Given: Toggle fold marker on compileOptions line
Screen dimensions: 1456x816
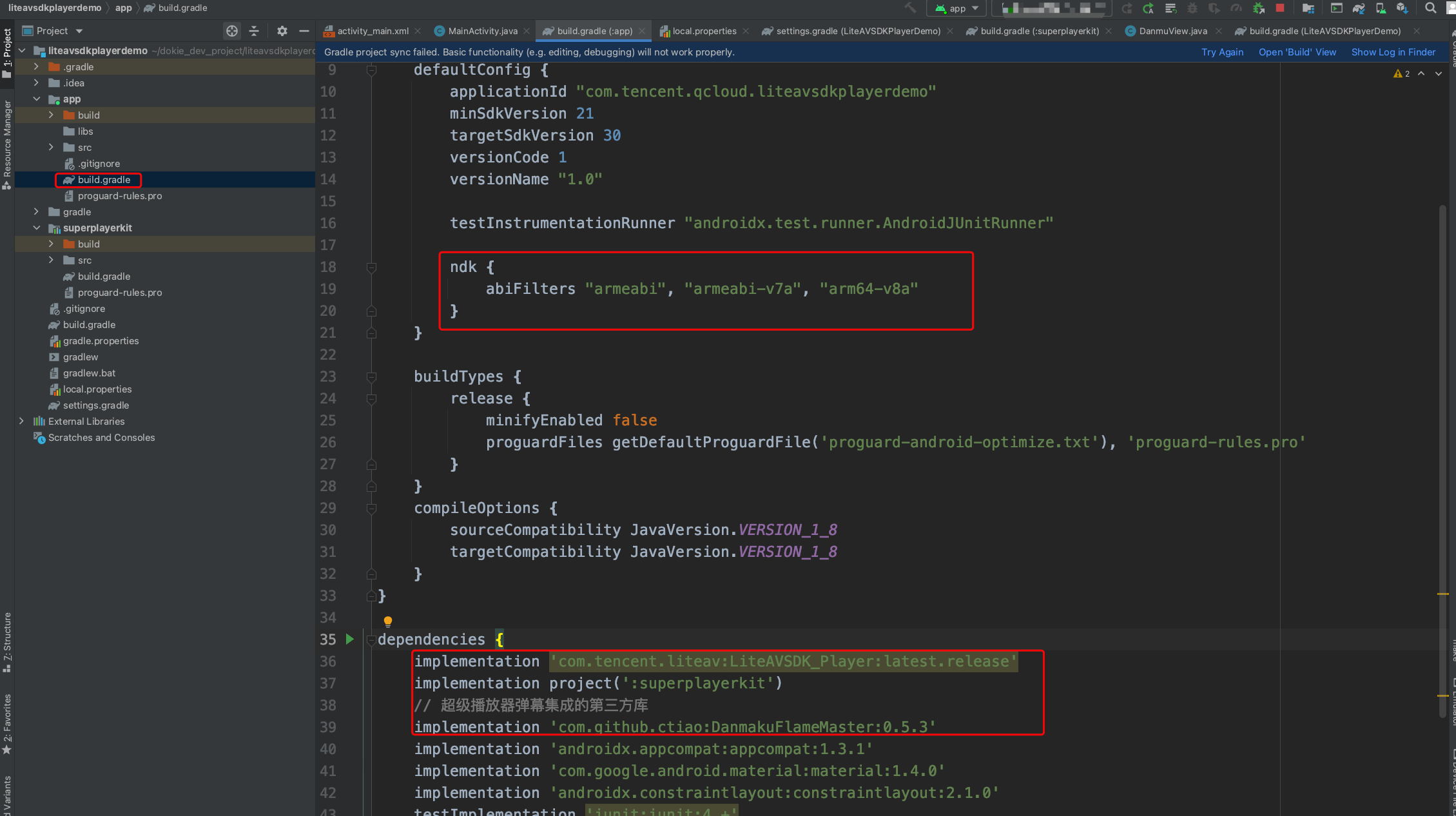Looking at the screenshot, I should click(x=371, y=508).
